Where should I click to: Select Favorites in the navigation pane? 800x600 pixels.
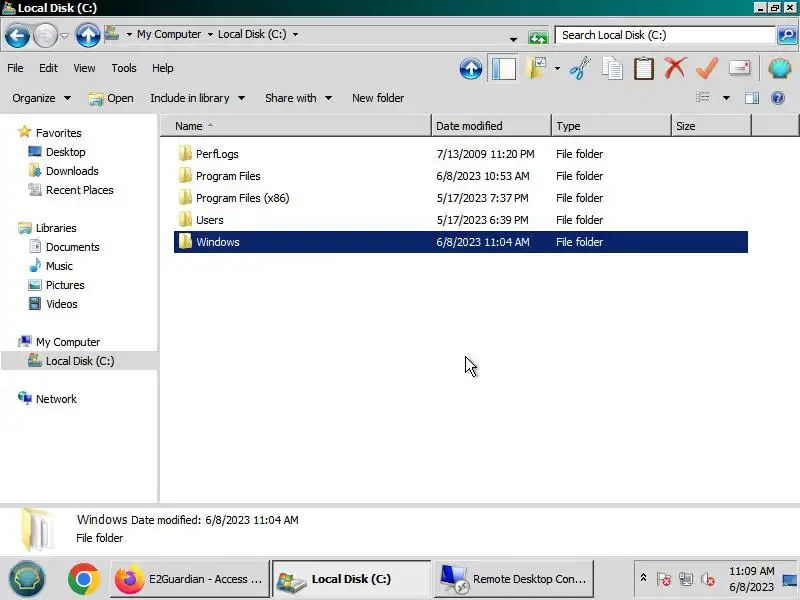[58, 133]
